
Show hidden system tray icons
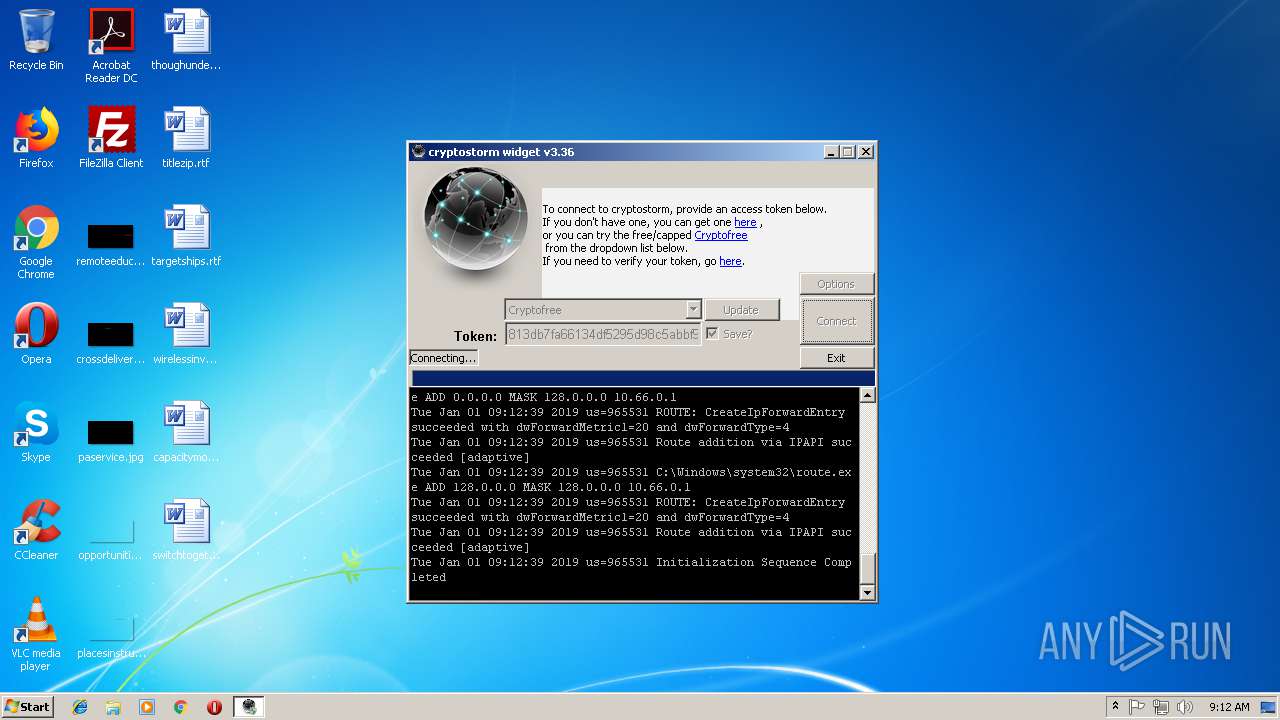click(x=1115, y=707)
